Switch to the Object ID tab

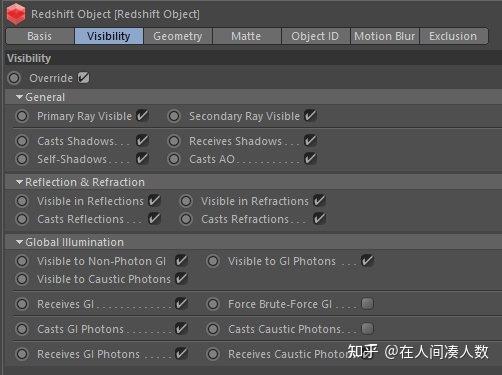(x=315, y=36)
